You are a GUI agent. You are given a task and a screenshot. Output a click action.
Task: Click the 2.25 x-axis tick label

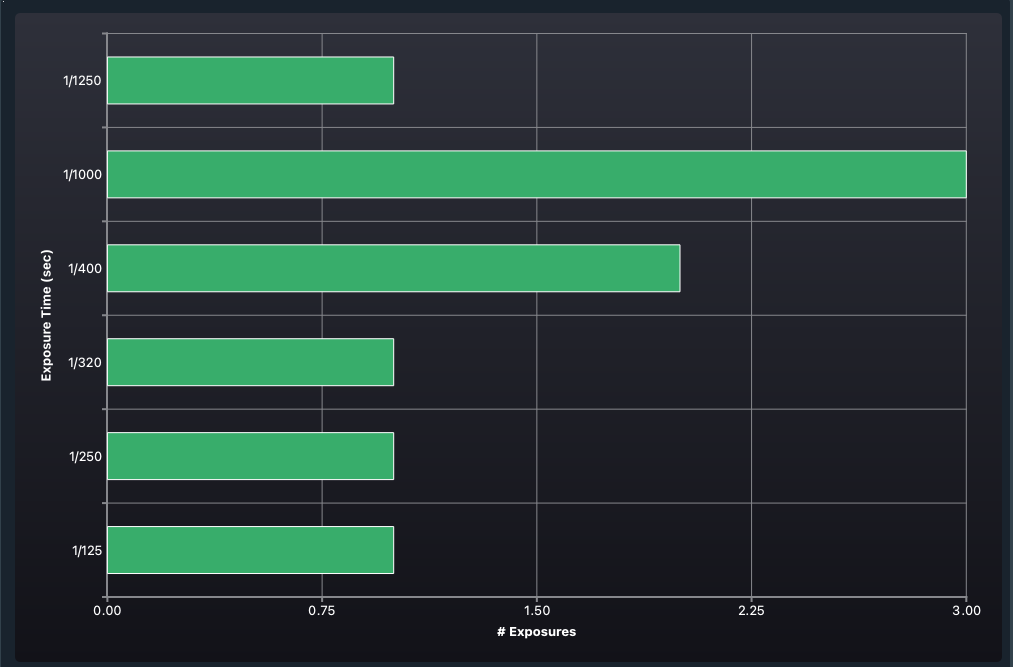(751, 610)
